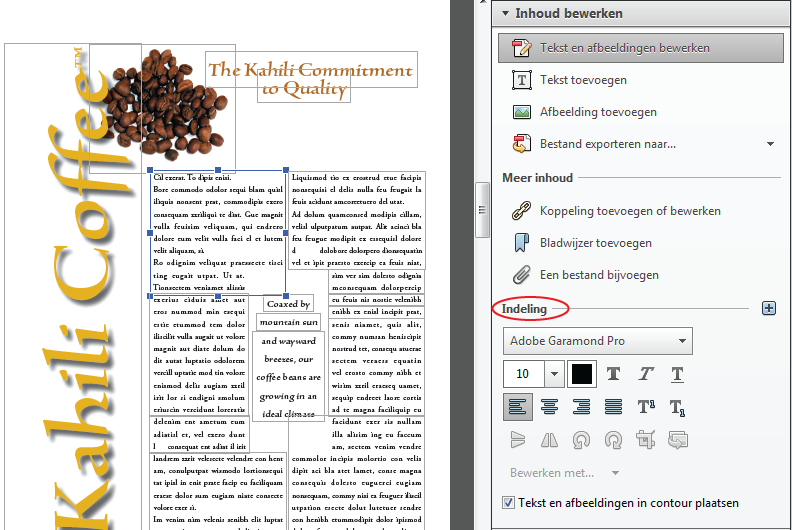Click the chain link icon

click(x=522, y=211)
